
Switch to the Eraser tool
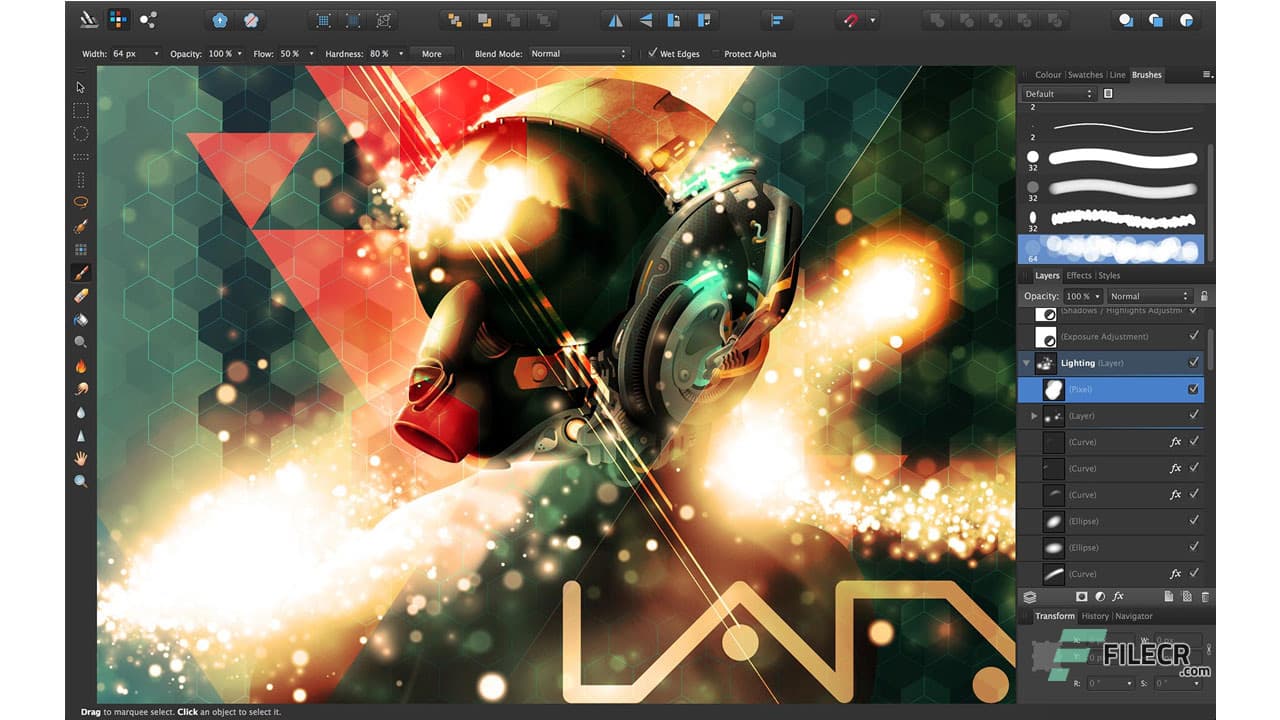click(x=81, y=295)
